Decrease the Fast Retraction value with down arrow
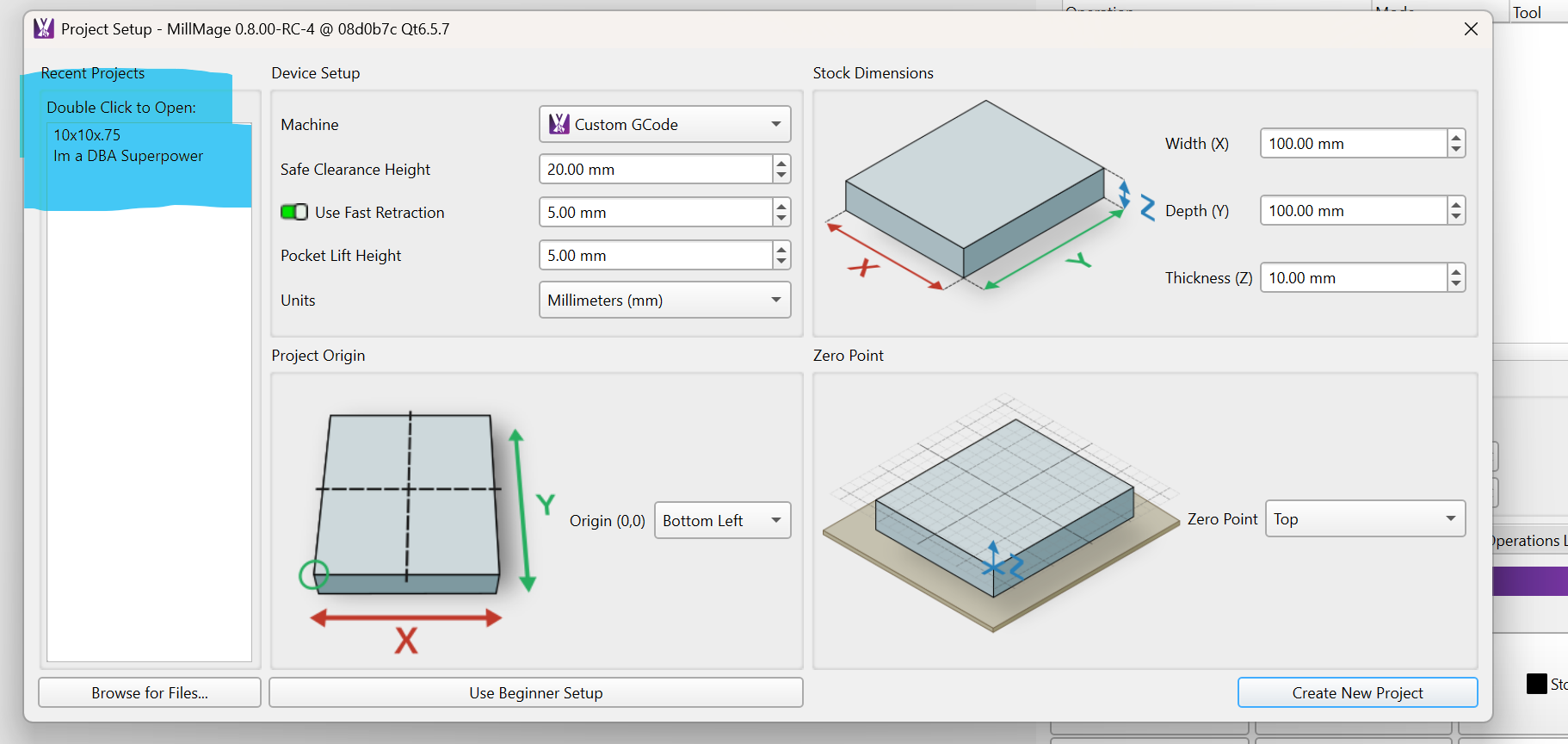Screen dimensions: 1568x744 click(781, 219)
